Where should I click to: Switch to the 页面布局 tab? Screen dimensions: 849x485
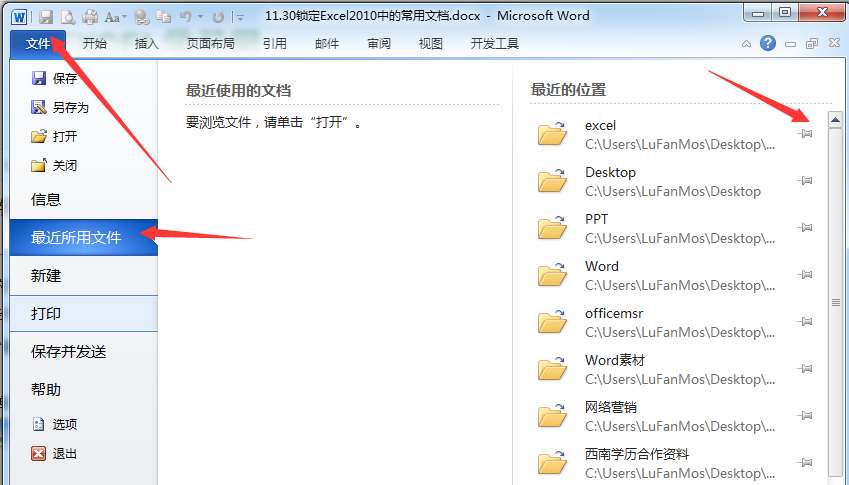pos(211,43)
